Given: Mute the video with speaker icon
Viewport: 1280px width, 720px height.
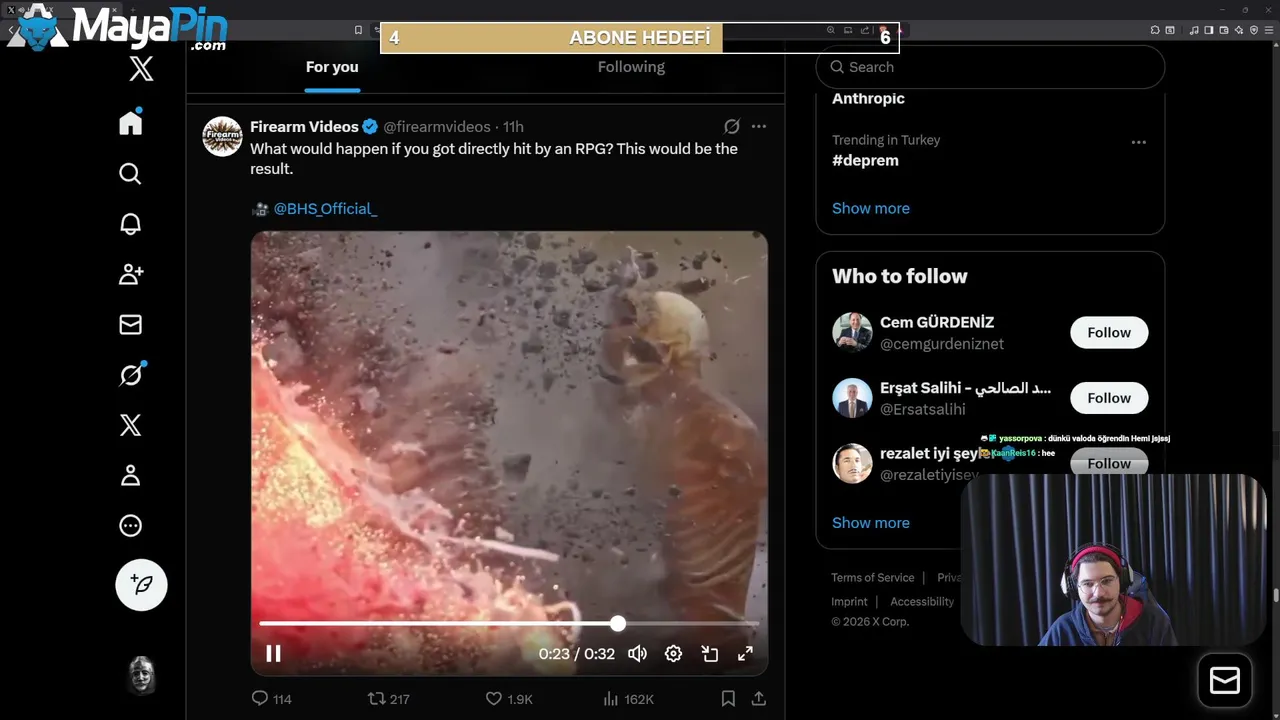Looking at the screenshot, I should click(637, 654).
